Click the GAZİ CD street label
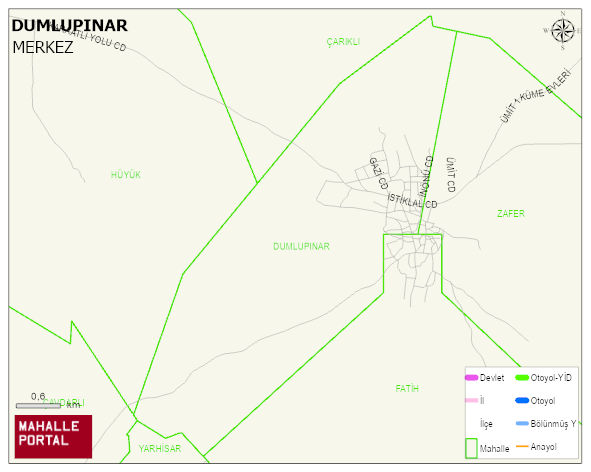The width and height of the screenshot is (591, 472). tap(378, 173)
